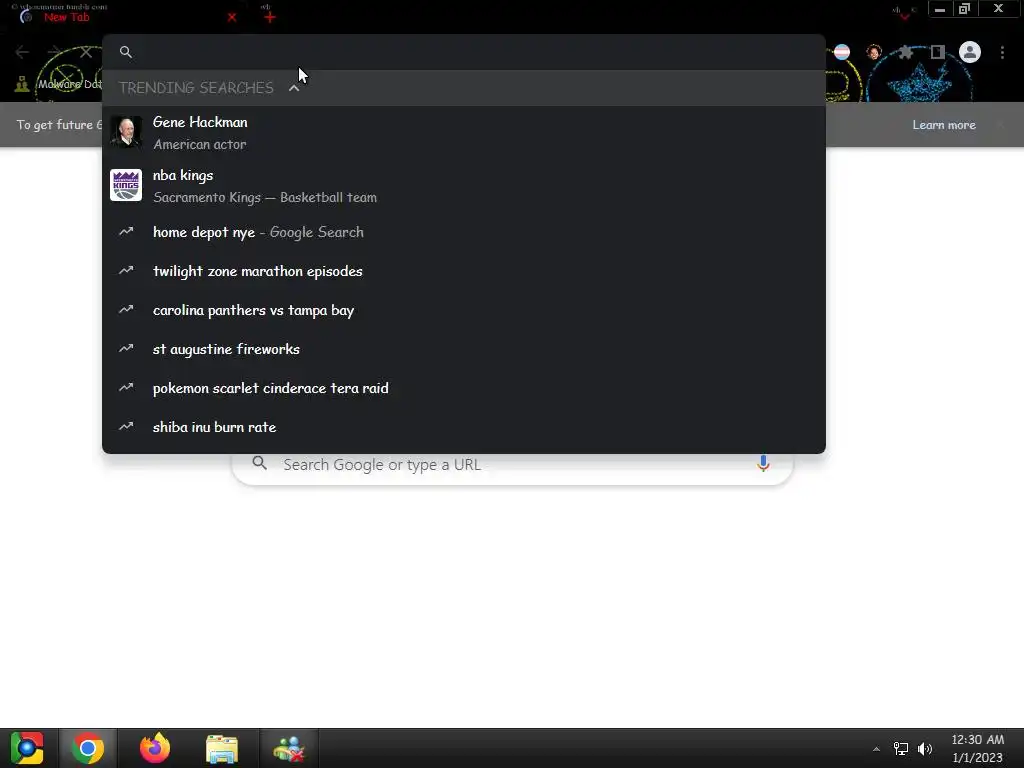1024x768 pixels.
Task: Click the Start button on taskbar
Action: [x=27, y=748]
